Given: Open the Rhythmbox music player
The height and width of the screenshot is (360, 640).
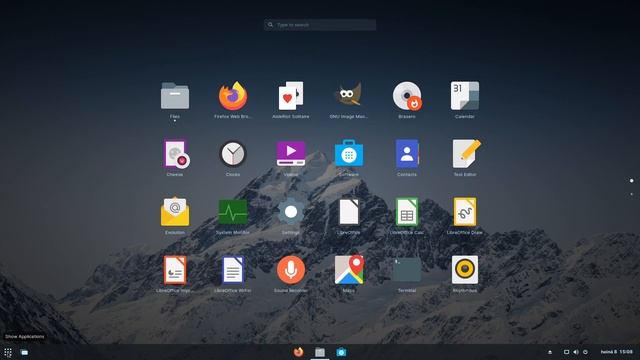Looking at the screenshot, I should [x=465, y=270].
